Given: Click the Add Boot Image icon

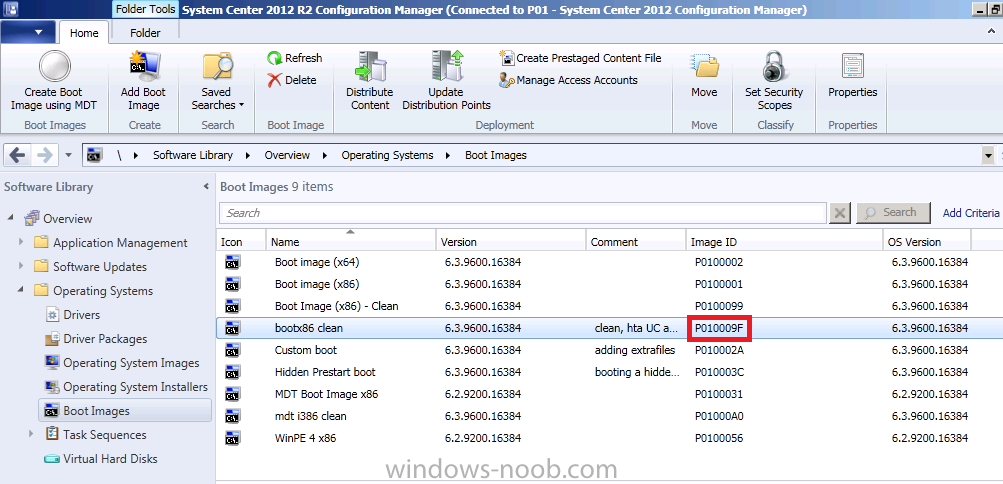Looking at the screenshot, I should point(144,65).
